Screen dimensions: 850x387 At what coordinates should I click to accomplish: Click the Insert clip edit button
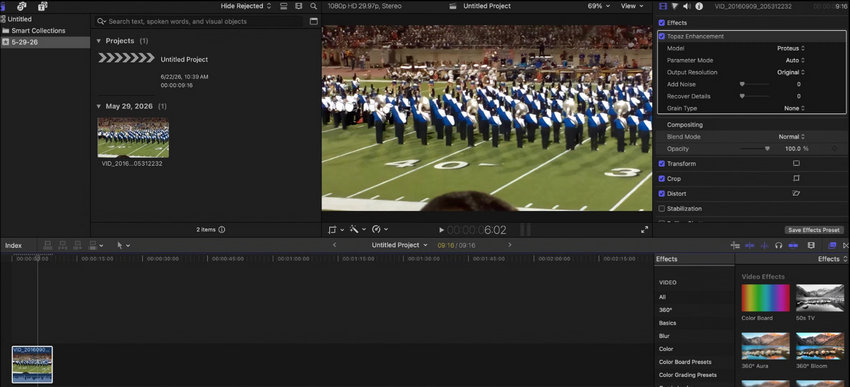pos(62,245)
